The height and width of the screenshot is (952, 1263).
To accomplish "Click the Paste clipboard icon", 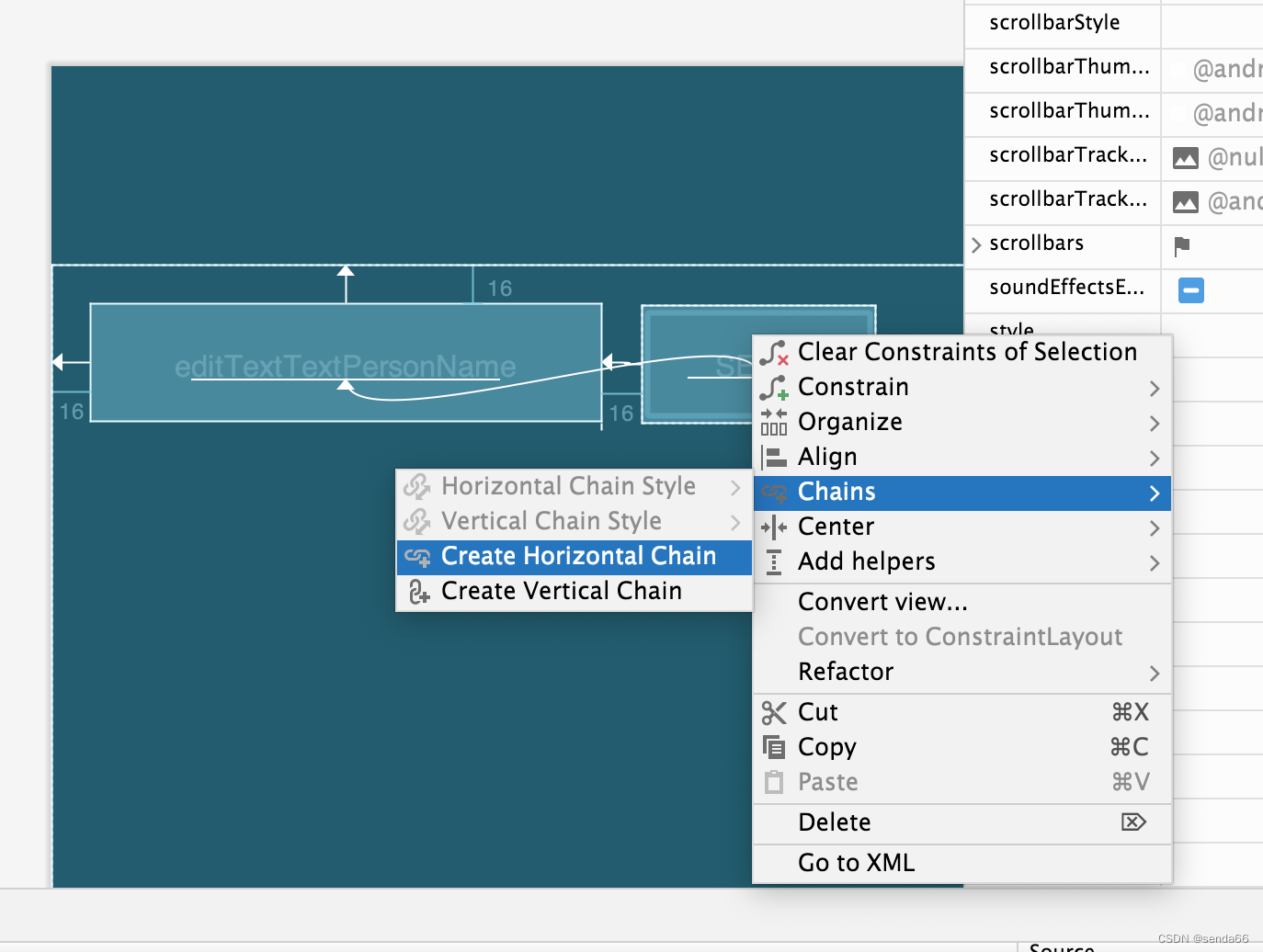I will point(774,782).
